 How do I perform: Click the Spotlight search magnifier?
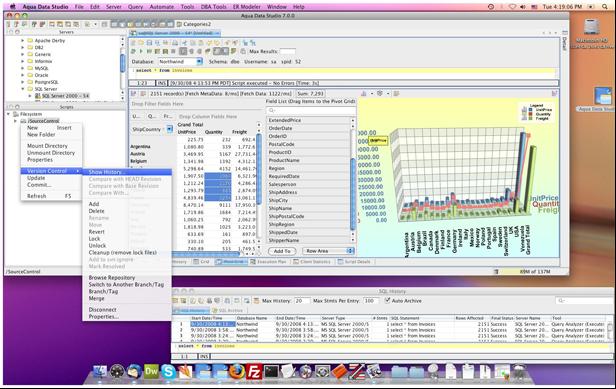pos(606,7)
